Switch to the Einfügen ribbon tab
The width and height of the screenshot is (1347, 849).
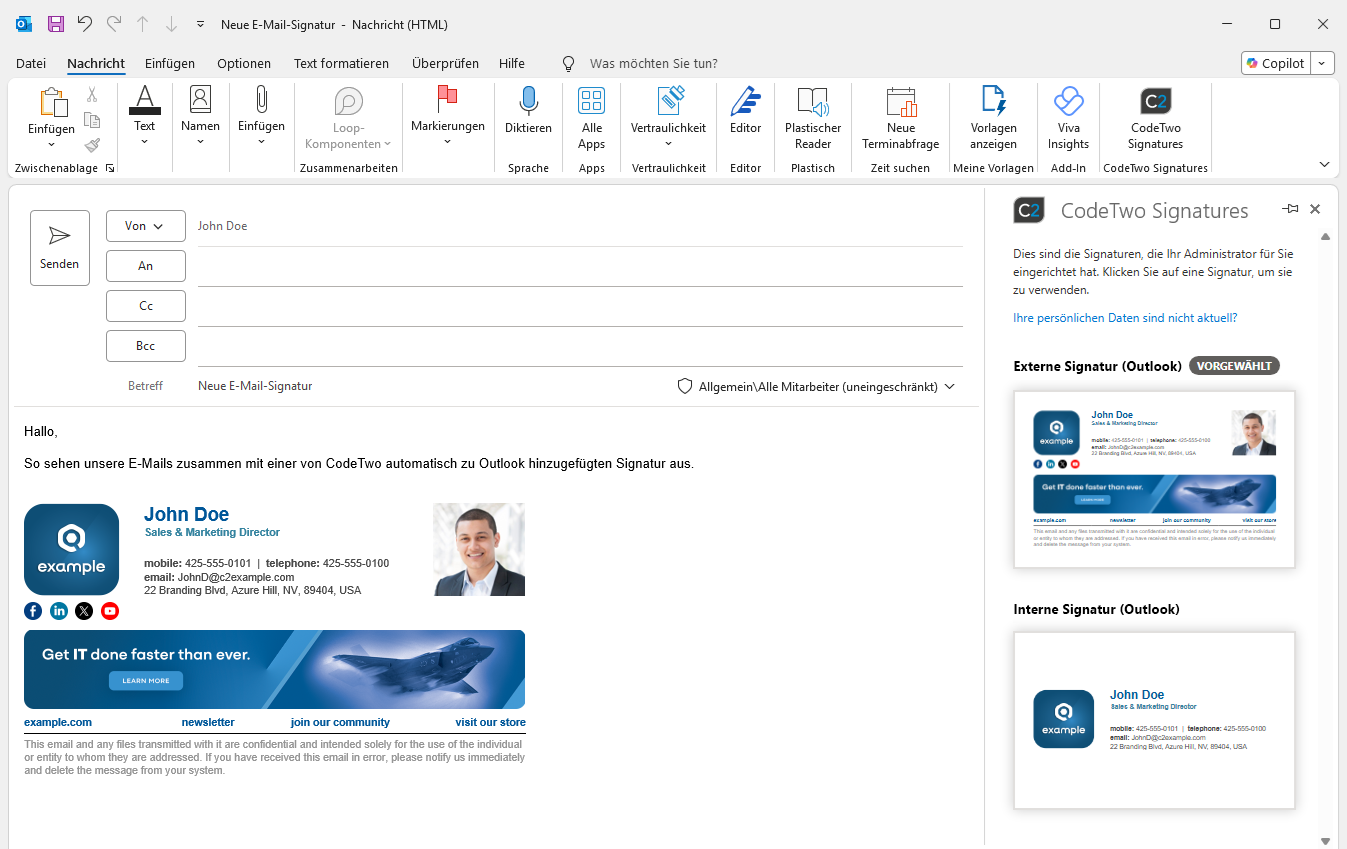coord(170,63)
